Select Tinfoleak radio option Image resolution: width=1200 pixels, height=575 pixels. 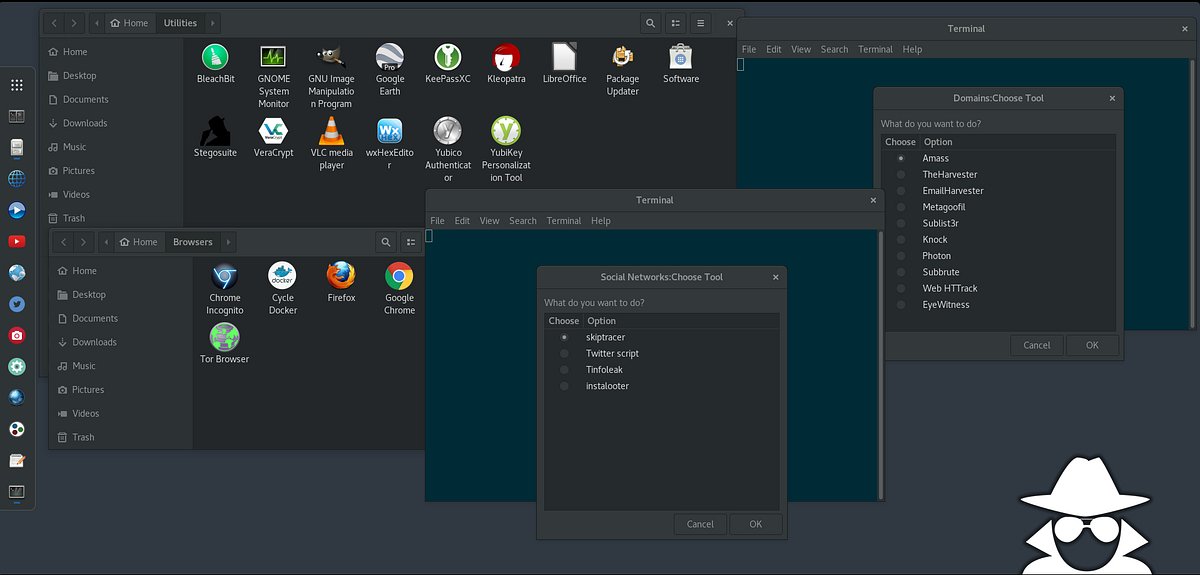point(564,369)
